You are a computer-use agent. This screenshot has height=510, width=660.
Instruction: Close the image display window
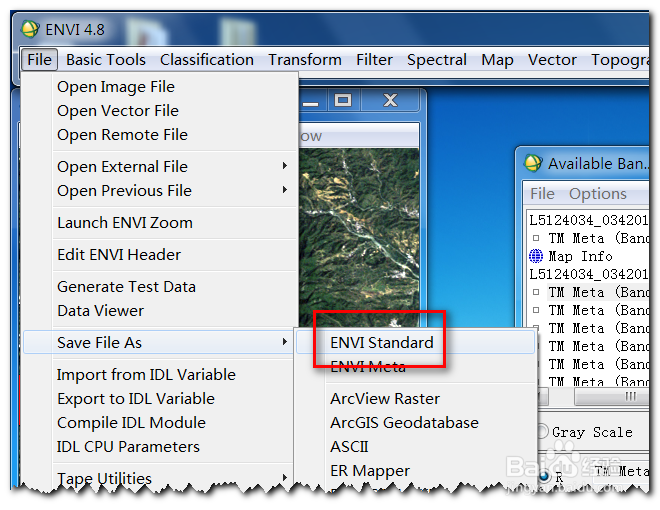(x=390, y=100)
